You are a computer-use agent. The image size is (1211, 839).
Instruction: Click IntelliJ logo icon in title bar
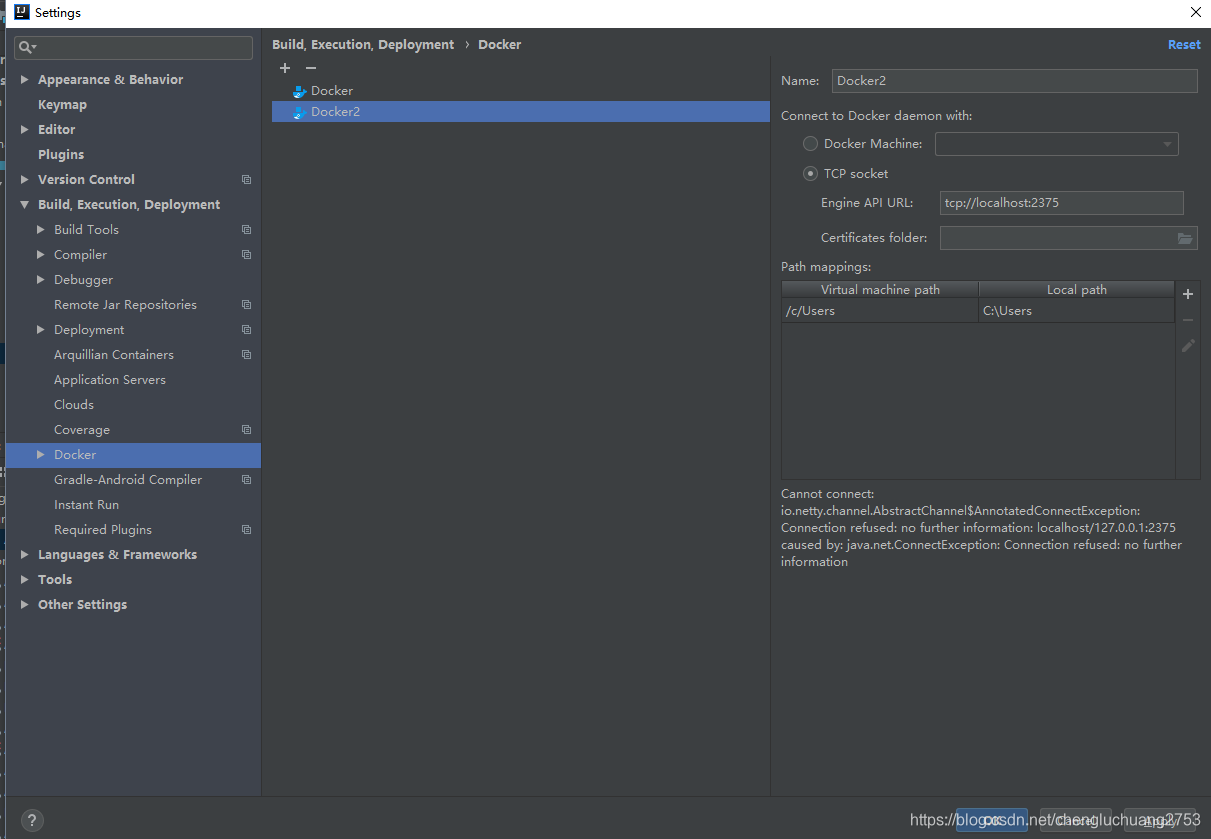coord(21,13)
